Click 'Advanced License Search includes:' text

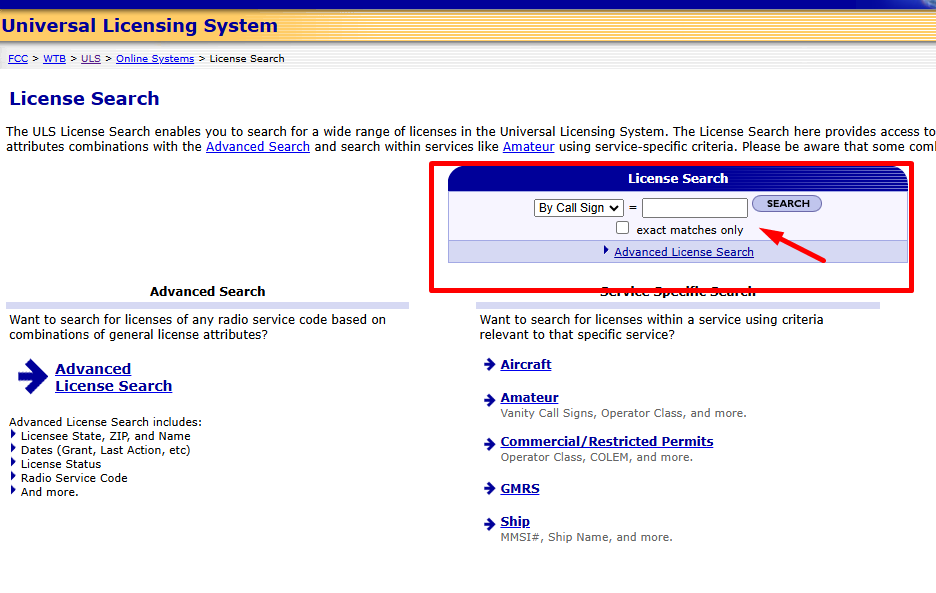(x=105, y=422)
